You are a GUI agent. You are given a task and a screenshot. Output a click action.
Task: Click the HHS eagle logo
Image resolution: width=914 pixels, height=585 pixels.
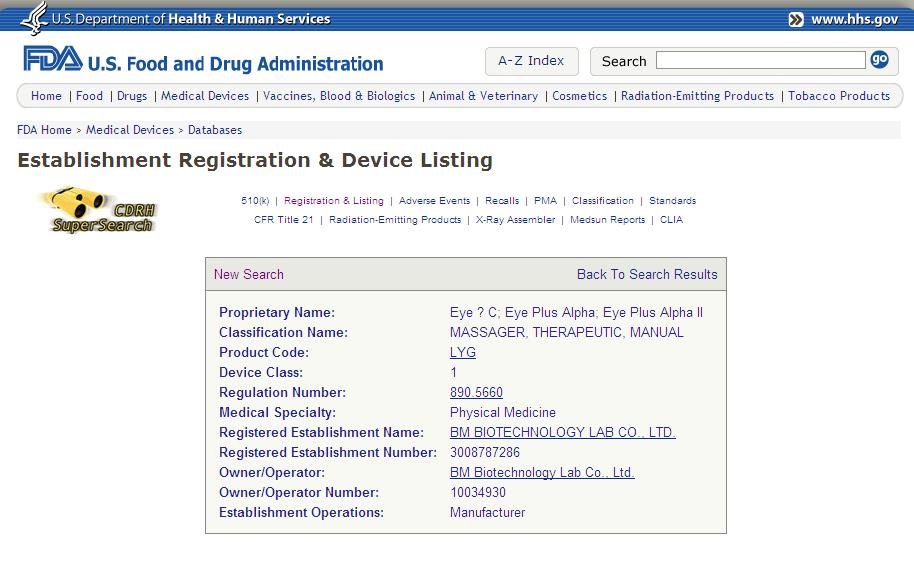click(x=34, y=17)
